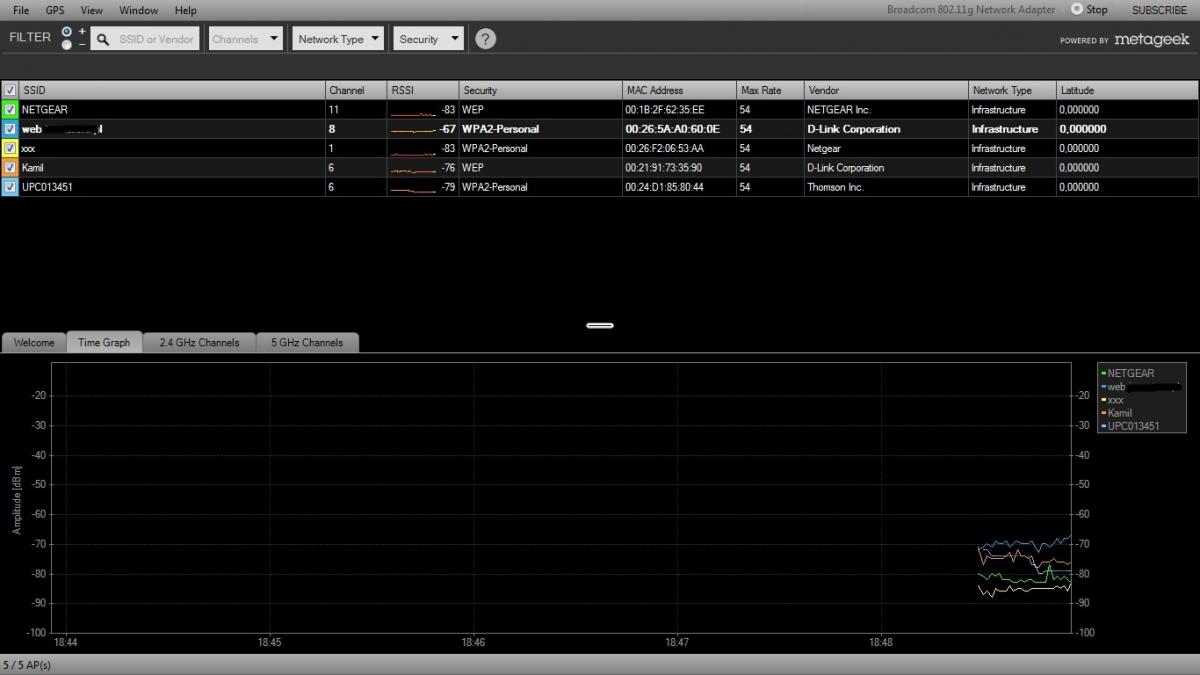Select the xxx SSID row
Image resolution: width=1200 pixels, height=675 pixels.
600,148
